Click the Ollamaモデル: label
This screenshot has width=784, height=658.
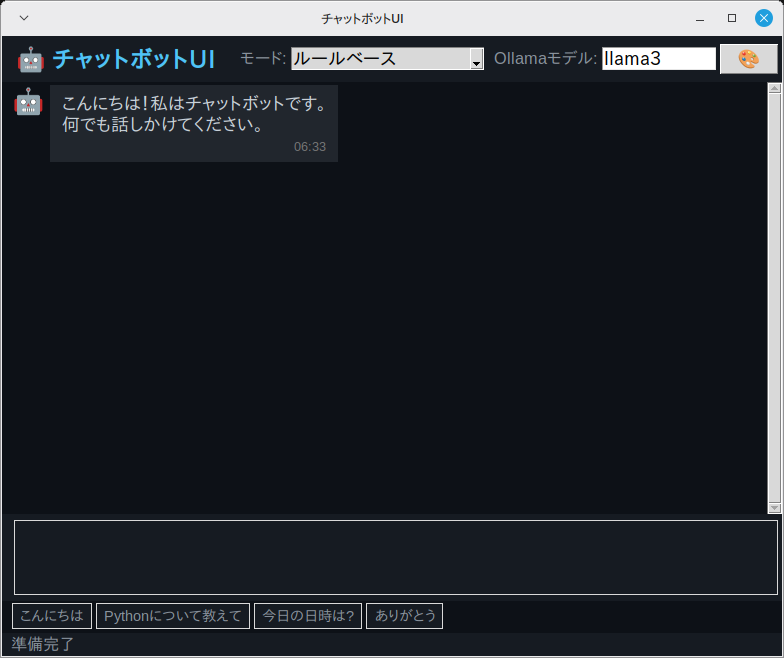click(546, 58)
